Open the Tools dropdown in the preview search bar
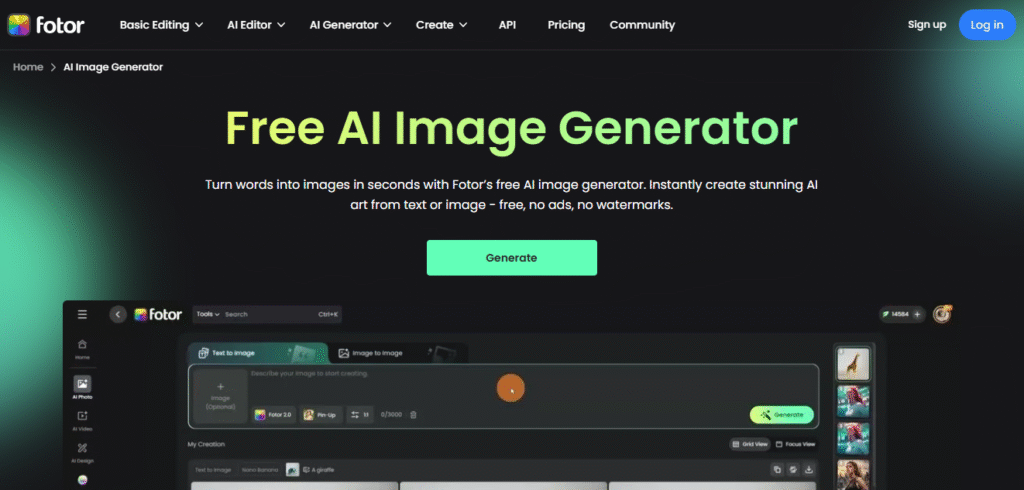Screen dimensions: 1024x490 [x=208, y=314]
